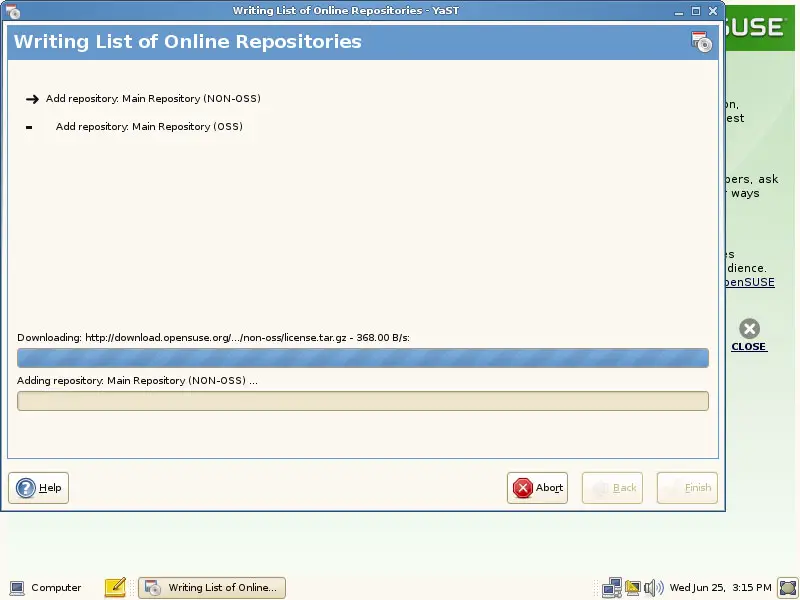The height and width of the screenshot is (600, 800).
Task: Click the dash marker beside the OSS repository step
Action: [x=29, y=127]
